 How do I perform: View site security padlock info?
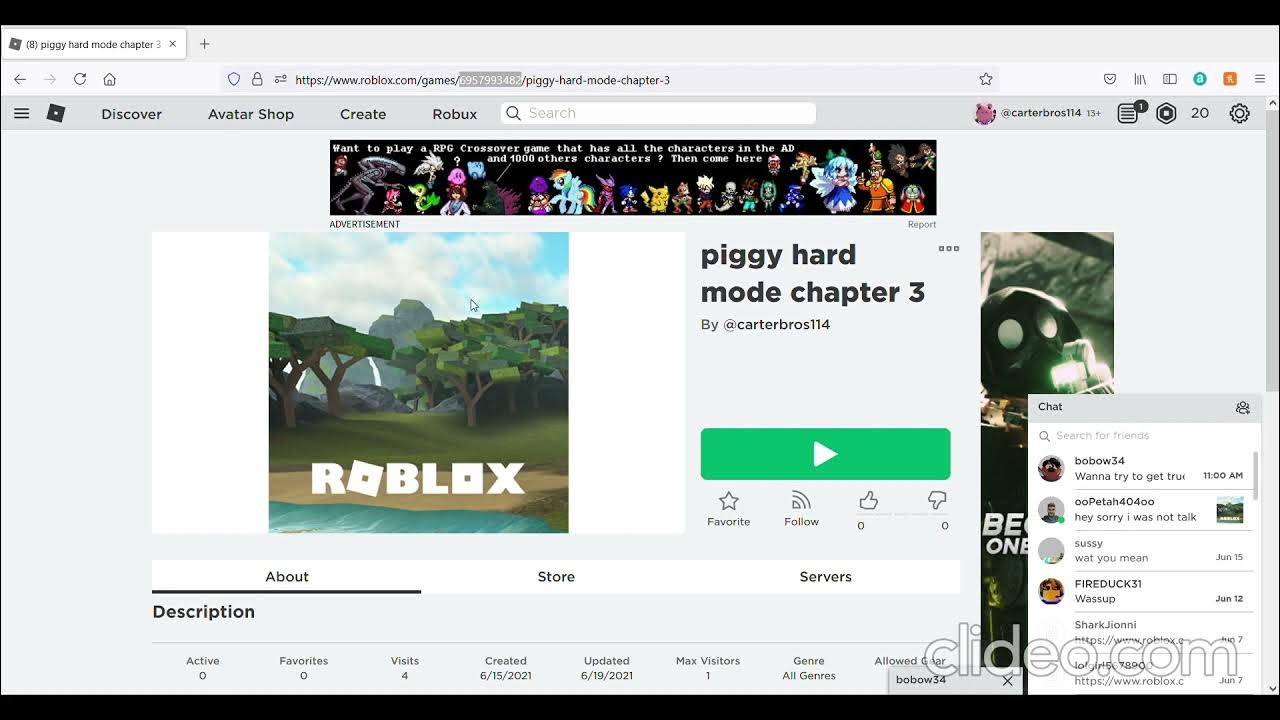pos(257,79)
